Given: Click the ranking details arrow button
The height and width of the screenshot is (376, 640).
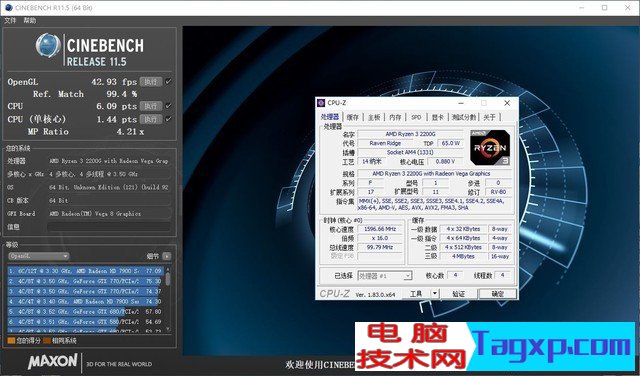Looking at the screenshot, I should pos(167,256).
